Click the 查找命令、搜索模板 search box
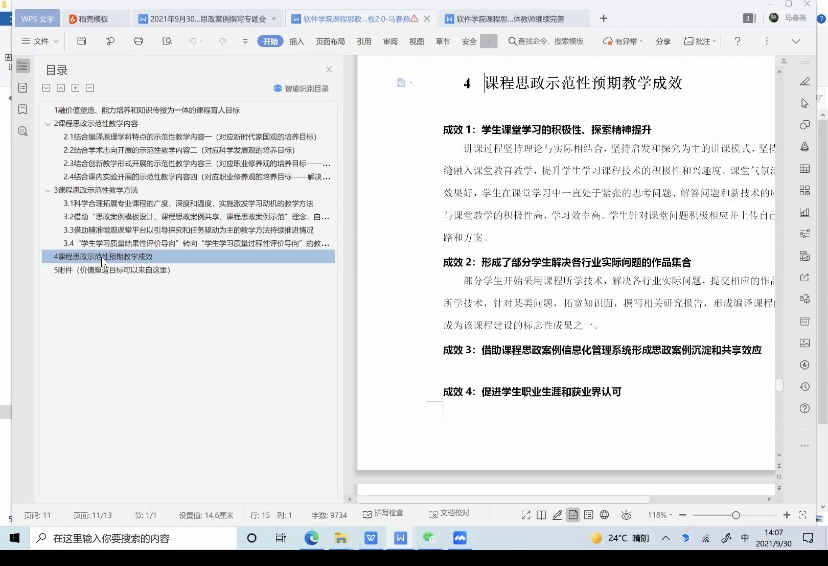This screenshot has height=566, width=828. tap(545, 41)
